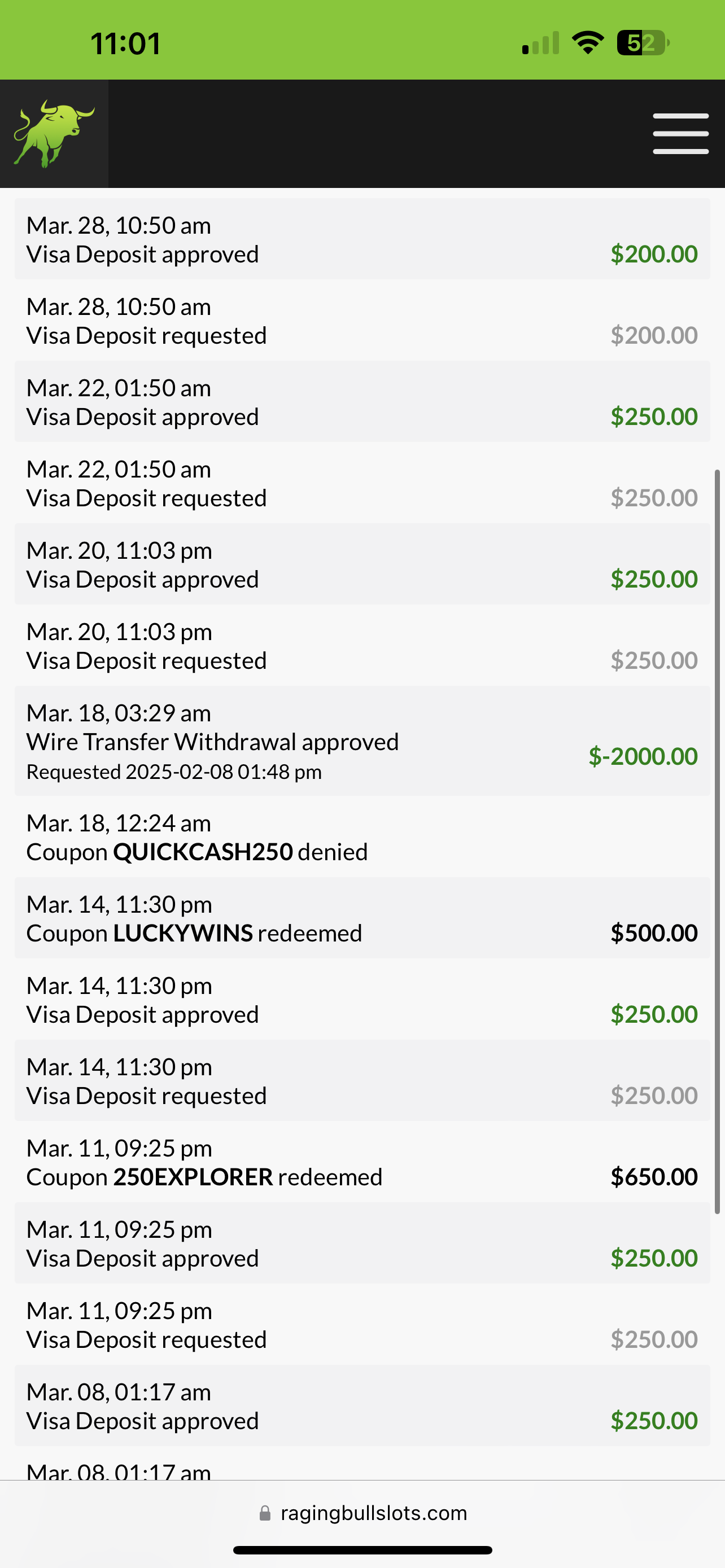Select the Coupon 250EXPLORER redeemed row
This screenshot has width=725, height=1568.
point(362,1162)
